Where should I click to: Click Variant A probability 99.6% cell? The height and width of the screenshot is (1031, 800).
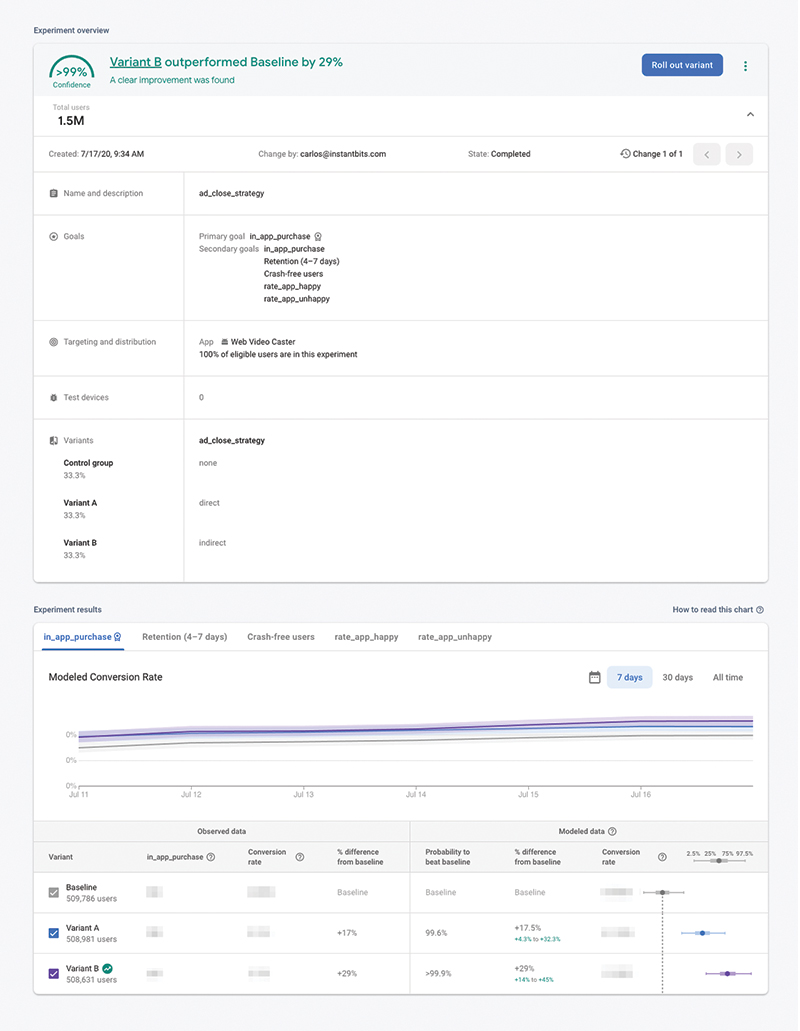click(436, 933)
